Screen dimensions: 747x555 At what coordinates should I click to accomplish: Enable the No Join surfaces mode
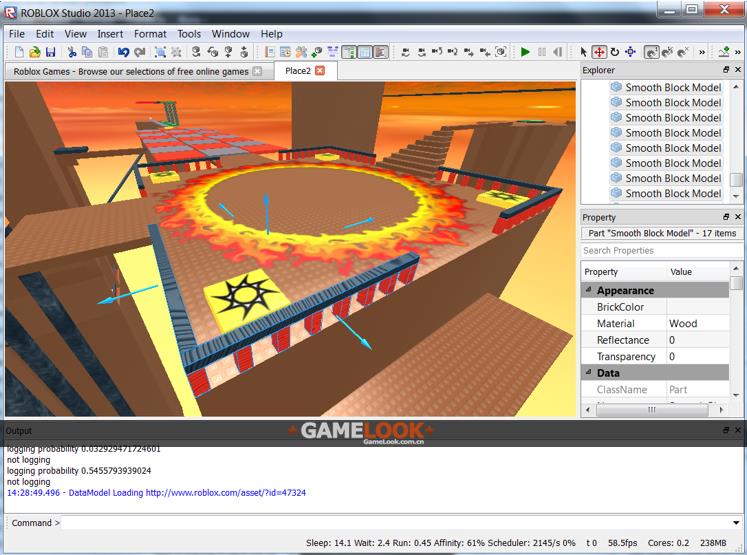(x=684, y=52)
